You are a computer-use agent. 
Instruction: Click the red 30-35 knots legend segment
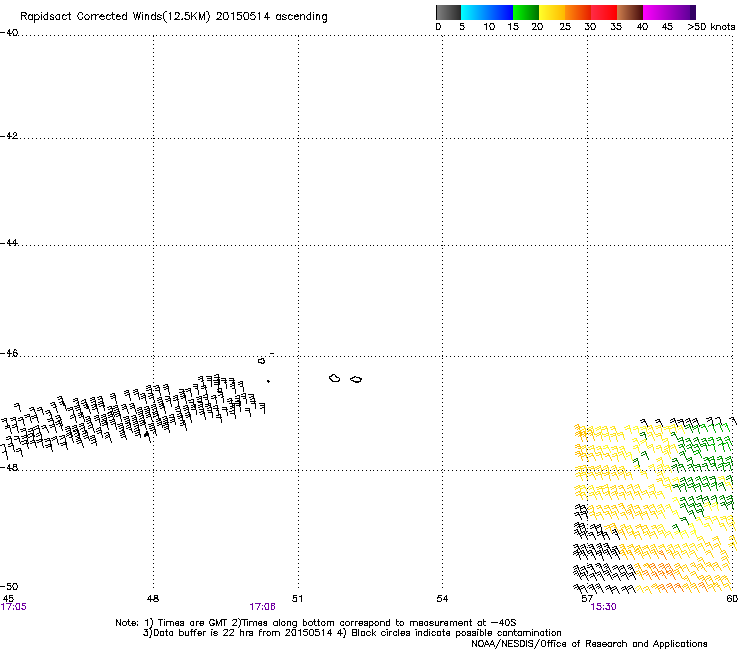point(604,12)
